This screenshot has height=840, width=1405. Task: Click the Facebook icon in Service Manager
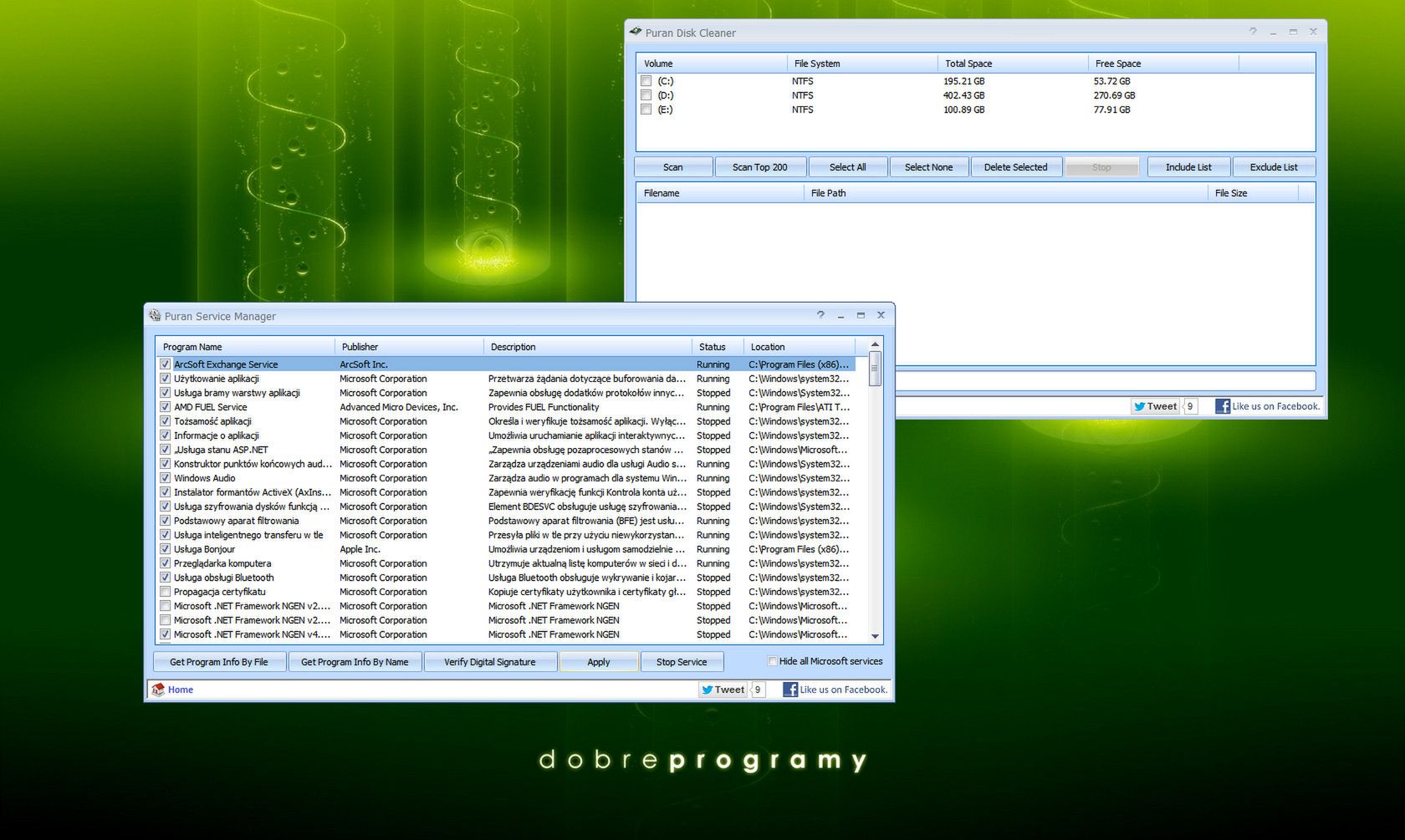790,690
